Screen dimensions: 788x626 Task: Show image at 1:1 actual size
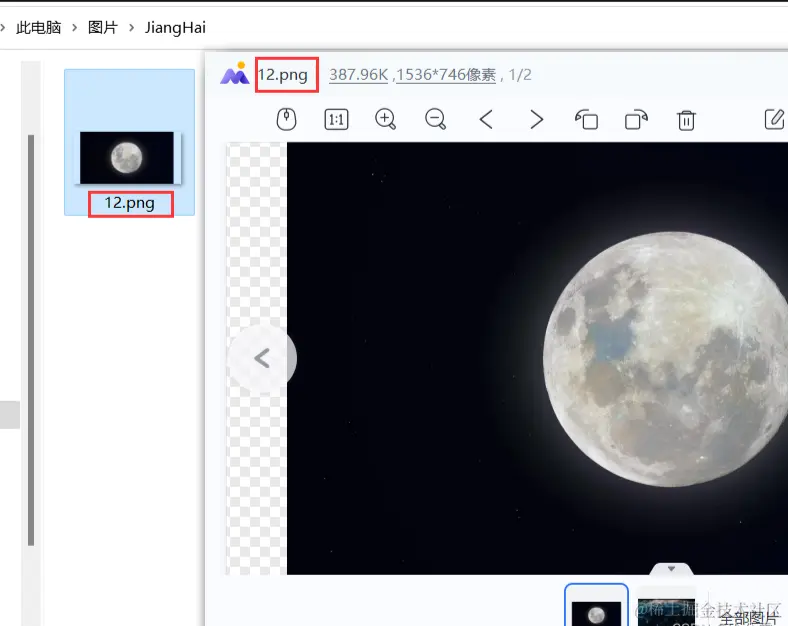pos(336,120)
